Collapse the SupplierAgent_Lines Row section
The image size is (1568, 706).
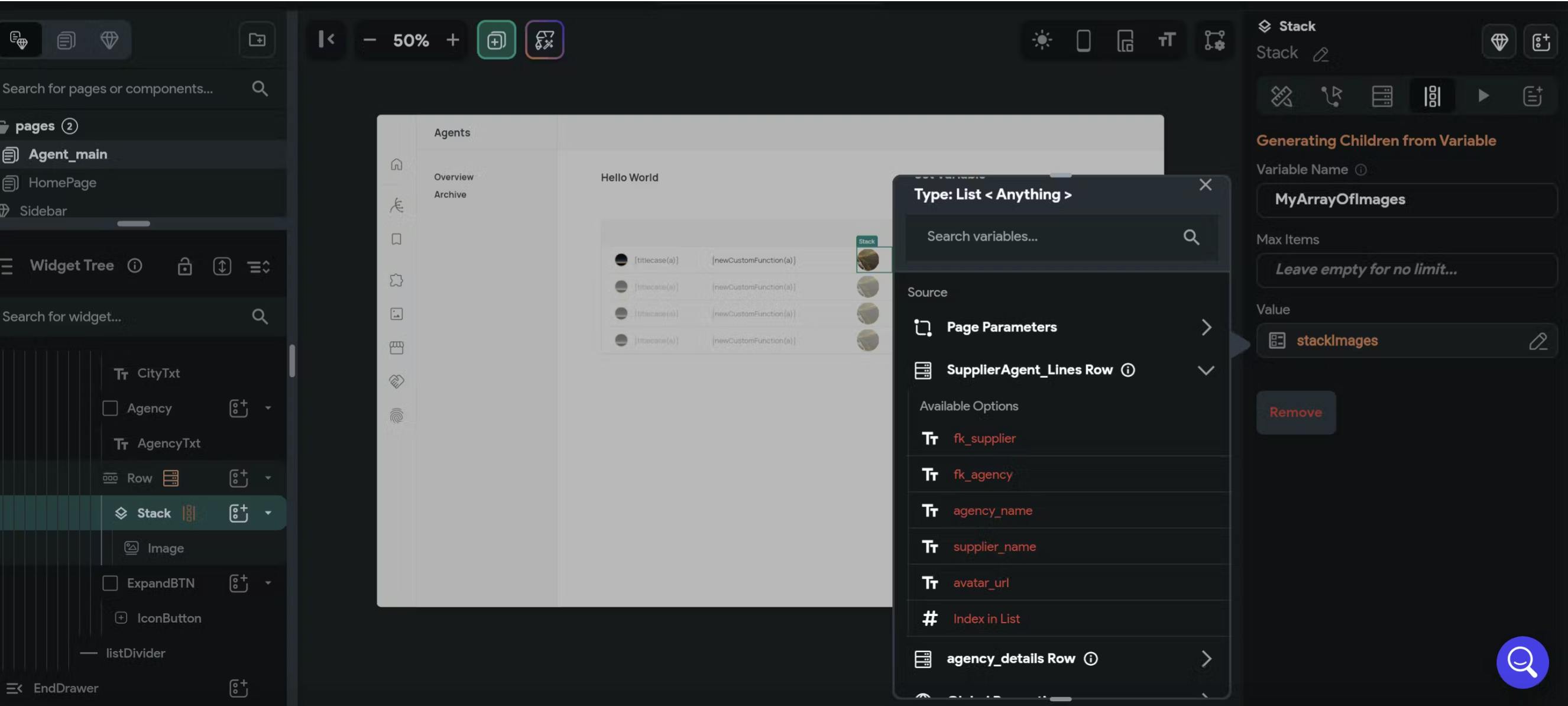click(1205, 370)
